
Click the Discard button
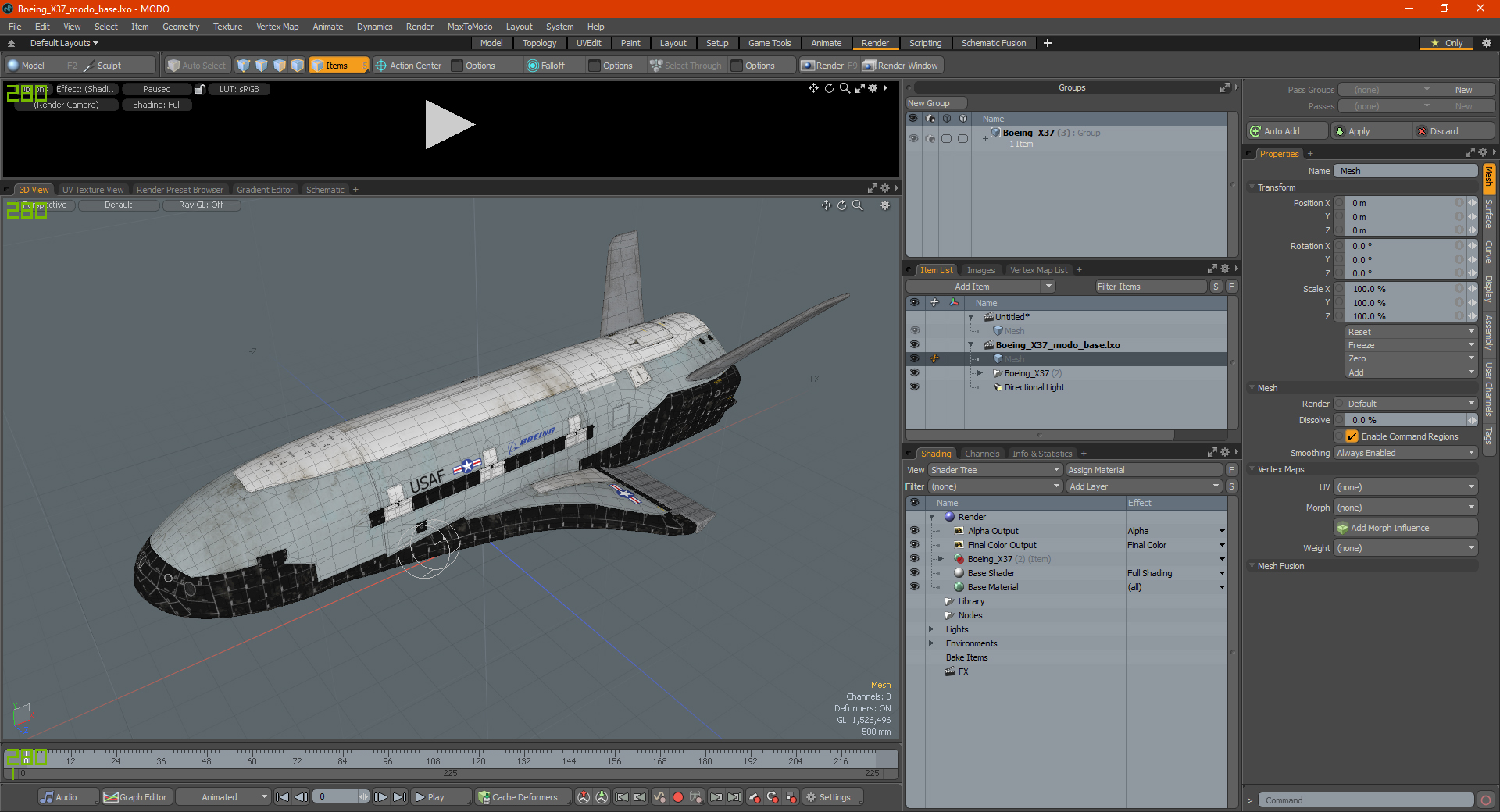coord(1454,131)
